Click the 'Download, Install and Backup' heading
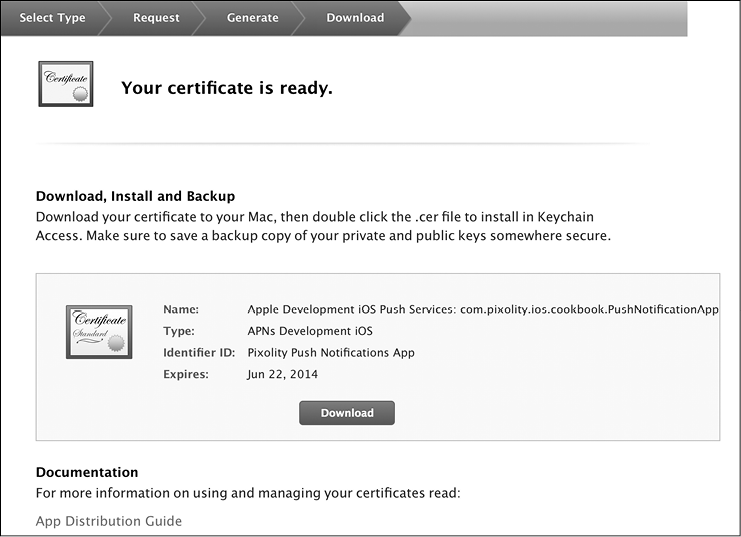Screen dimensions: 741x537 pyautogui.click(x=135, y=196)
